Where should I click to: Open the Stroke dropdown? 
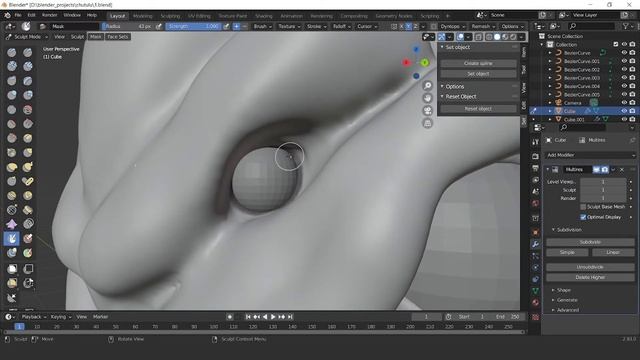pos(316,26)
